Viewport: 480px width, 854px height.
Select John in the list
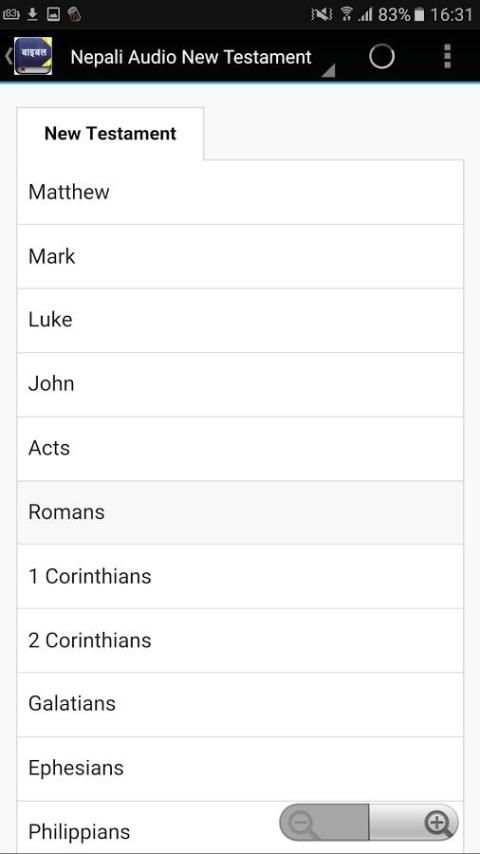click(240, 385)
